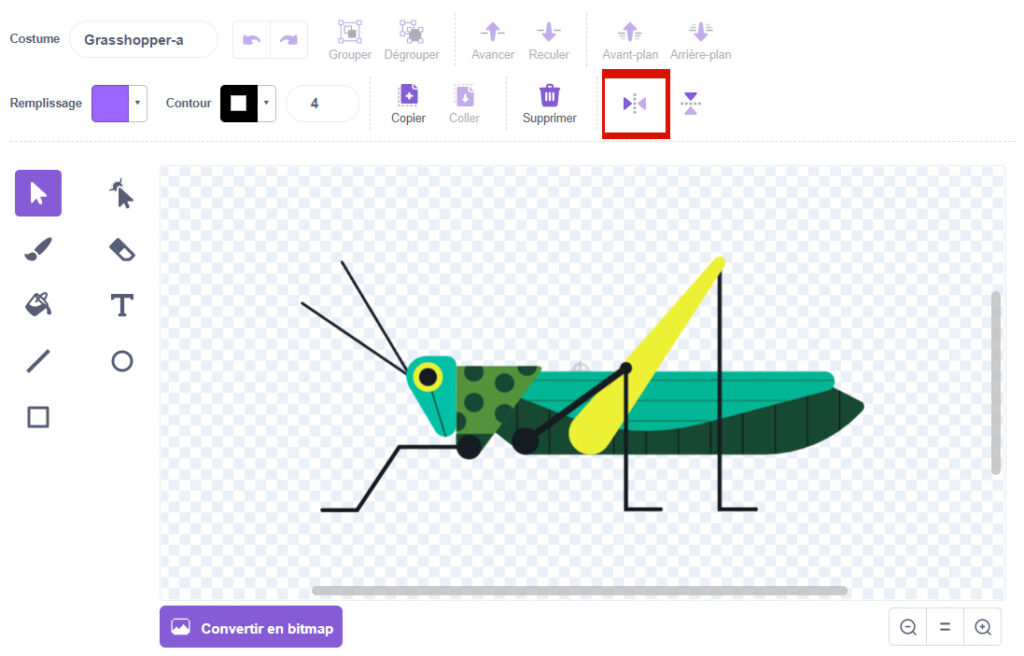Open the Contour outline color dropdown
The image size is (1024, 656).
267,103
